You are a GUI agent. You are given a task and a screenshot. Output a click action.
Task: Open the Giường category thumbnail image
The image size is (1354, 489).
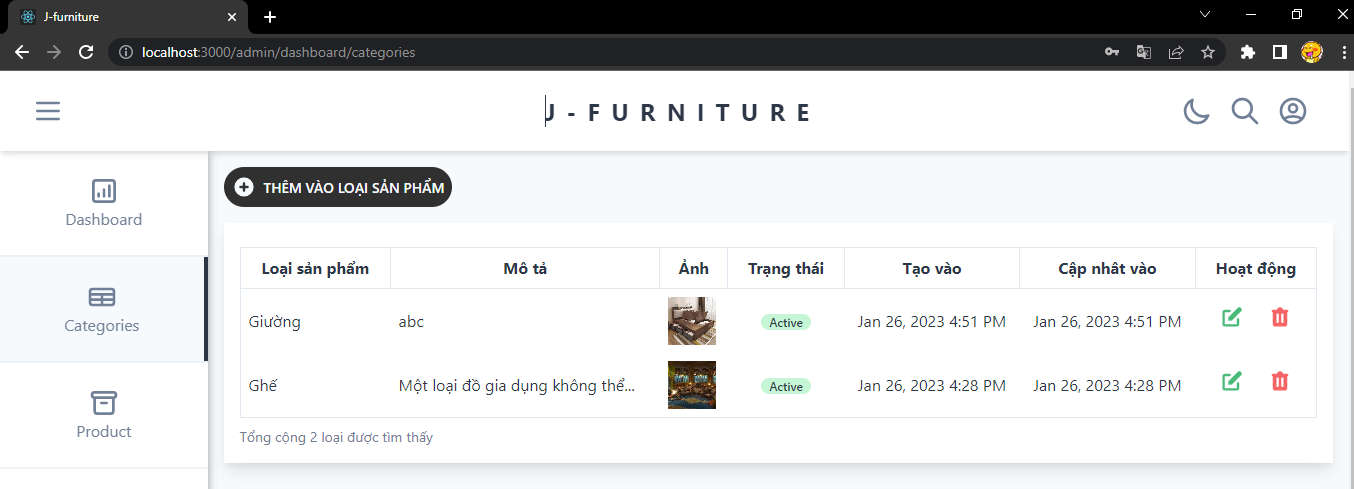[x=692, y=321]
